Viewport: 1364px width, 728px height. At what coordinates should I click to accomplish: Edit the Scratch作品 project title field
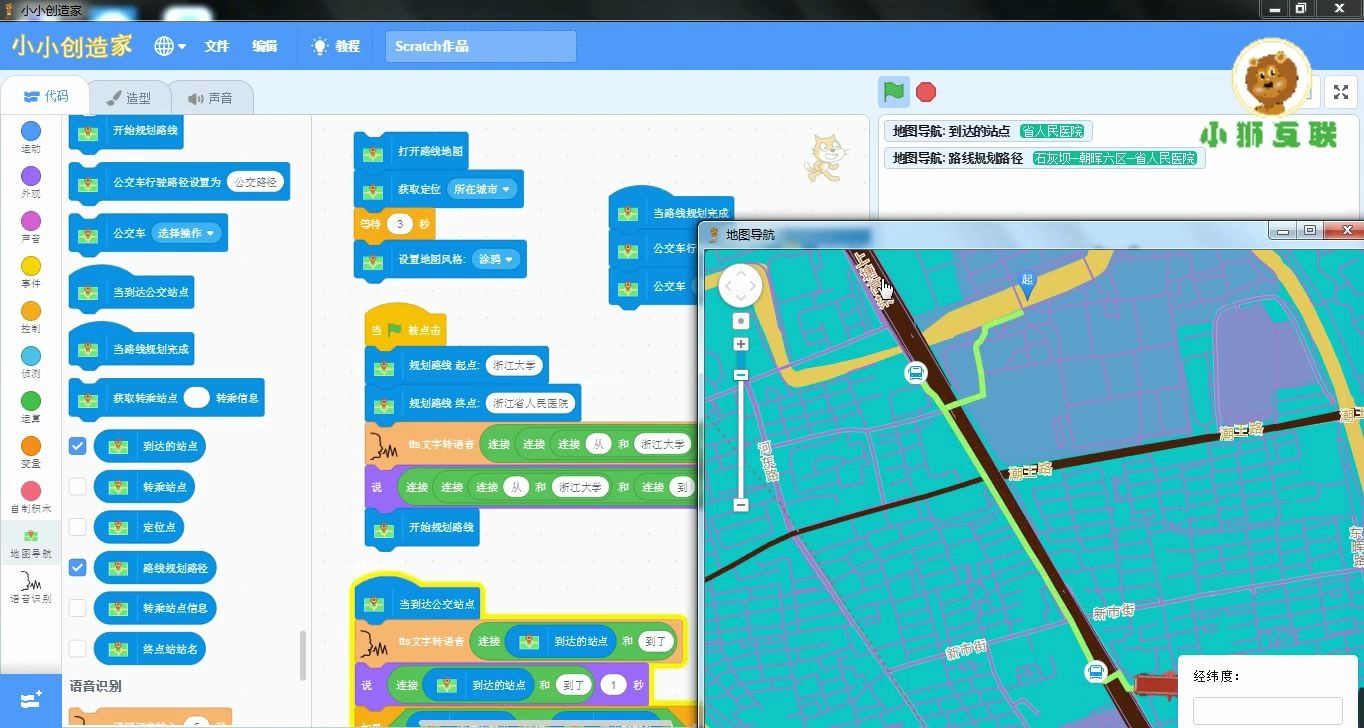coord(481,46)
